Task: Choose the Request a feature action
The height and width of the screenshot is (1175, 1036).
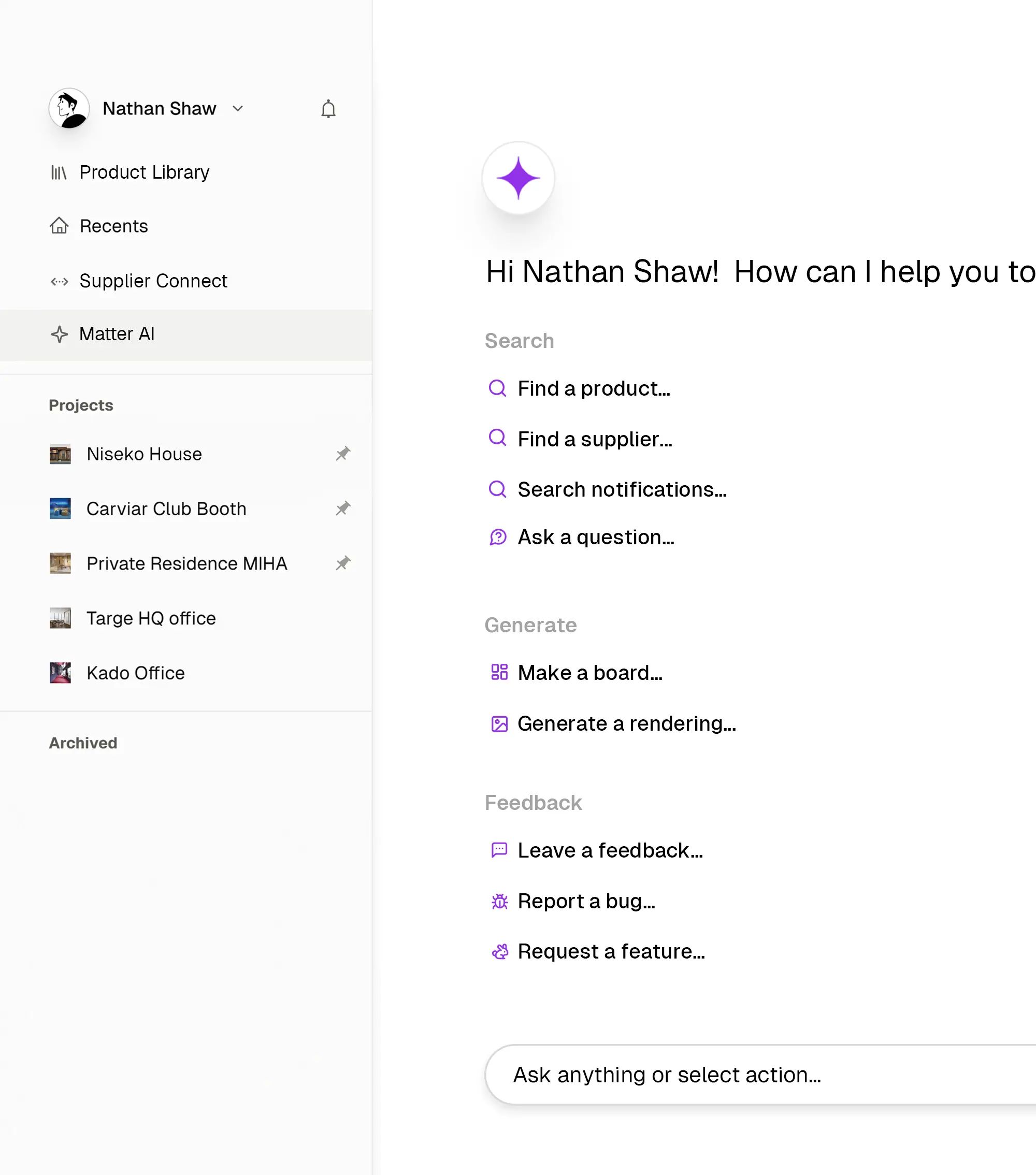Action: pos(611,951)
